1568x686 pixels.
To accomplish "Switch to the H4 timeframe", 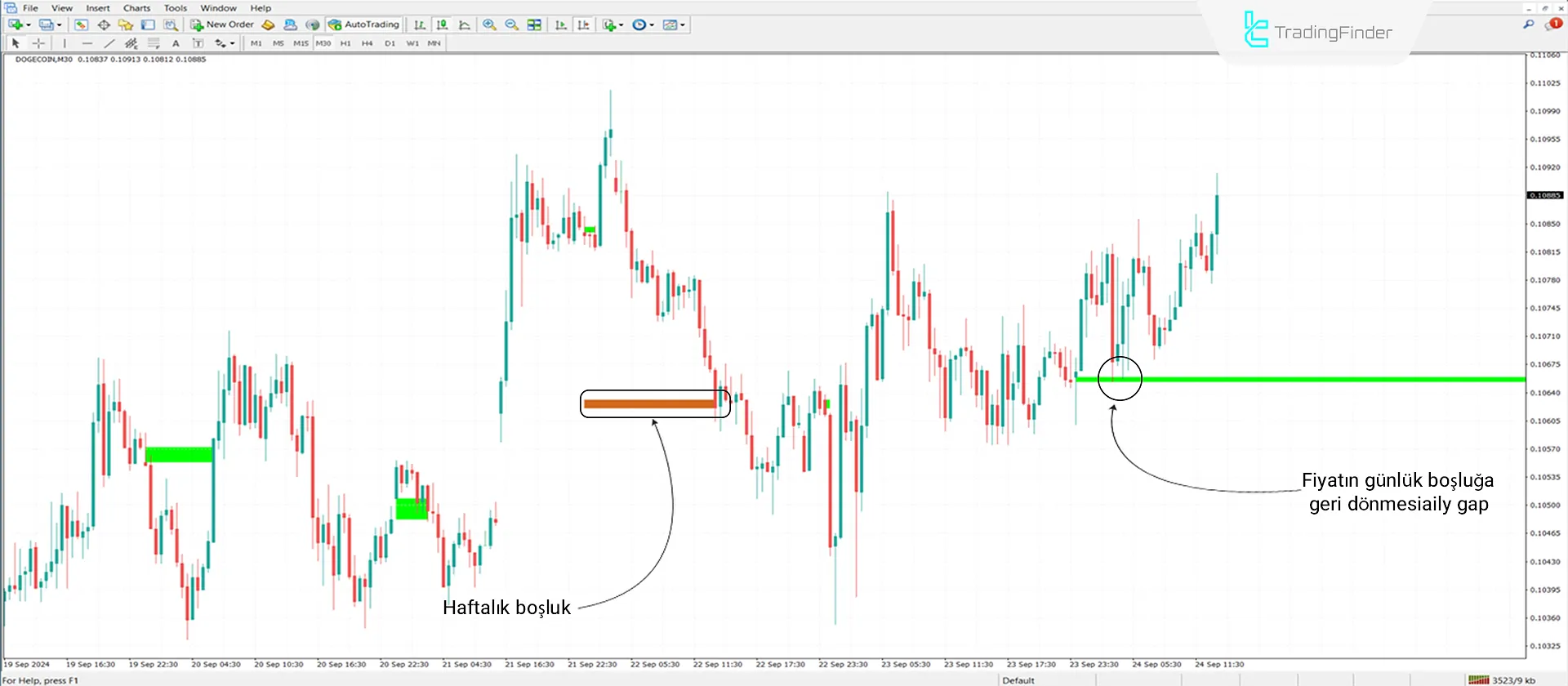I will click(x=367, y=43).
